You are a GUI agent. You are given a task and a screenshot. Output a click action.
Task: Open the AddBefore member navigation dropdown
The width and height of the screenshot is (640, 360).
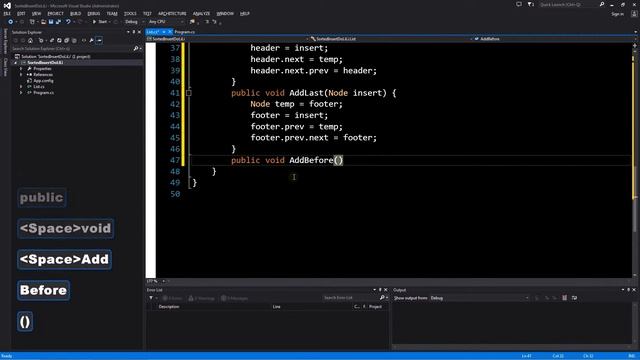click(x=553, y=39)
